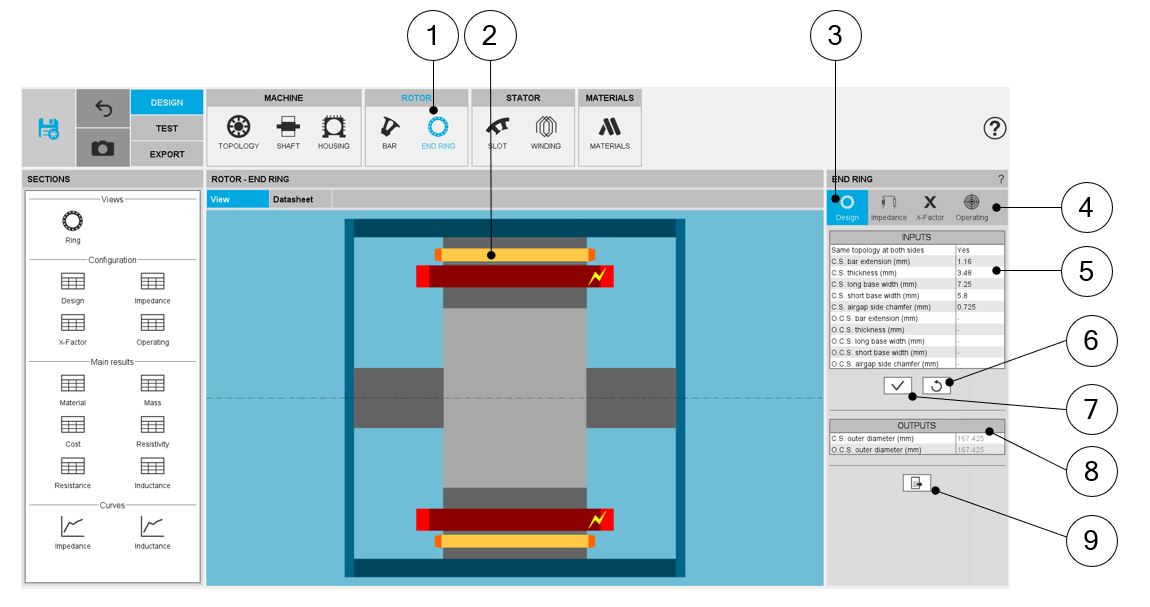Edit the C.S. thickness value field
This screenshot has width=1150, height=607.
[x=978, y=273]
